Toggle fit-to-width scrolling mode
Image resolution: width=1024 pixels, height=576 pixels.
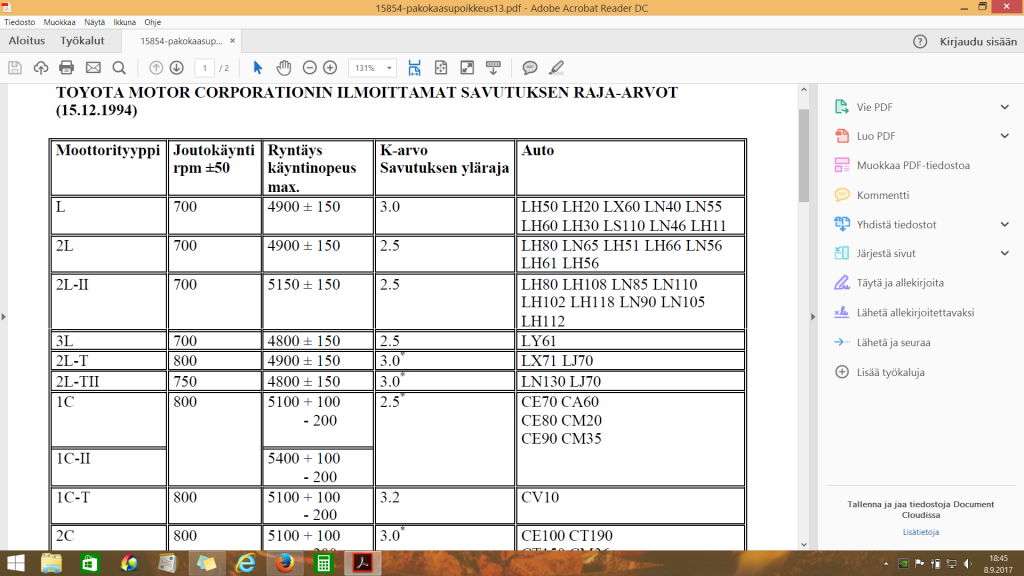(415, 68)
